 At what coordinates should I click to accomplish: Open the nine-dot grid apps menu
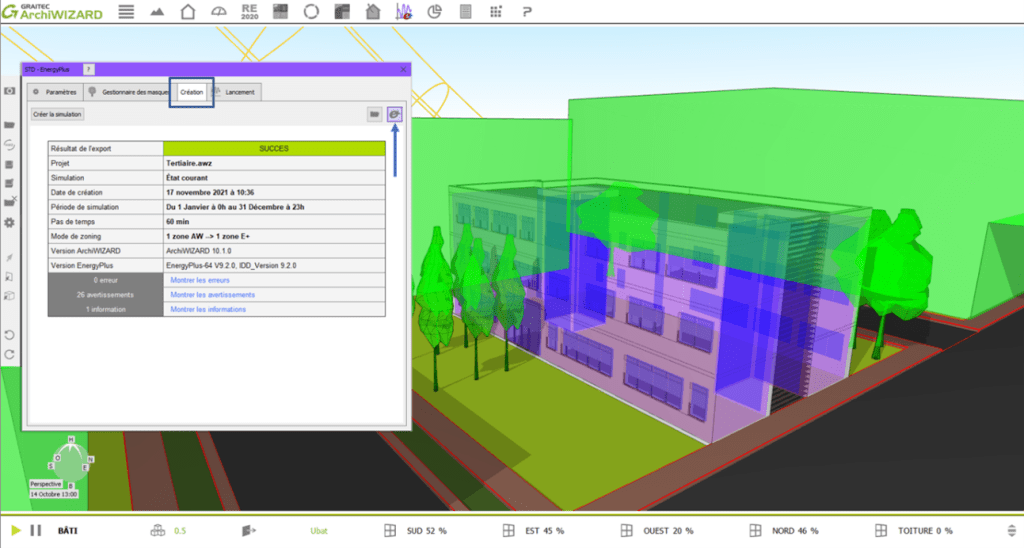pyautogui.click(x=496, y=12)
